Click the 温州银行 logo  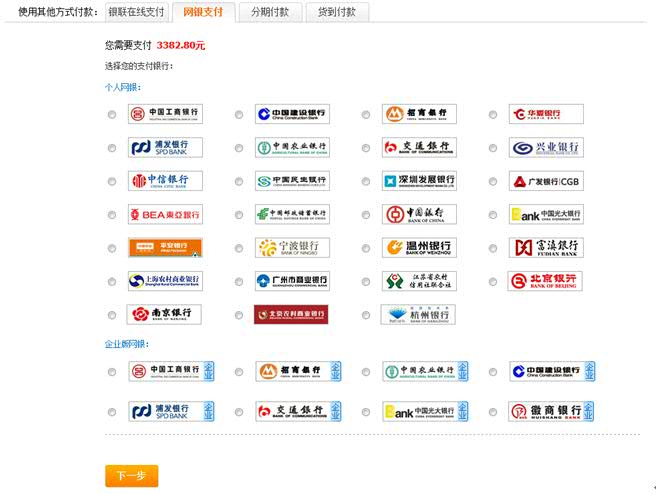click(x=419, y=248)
